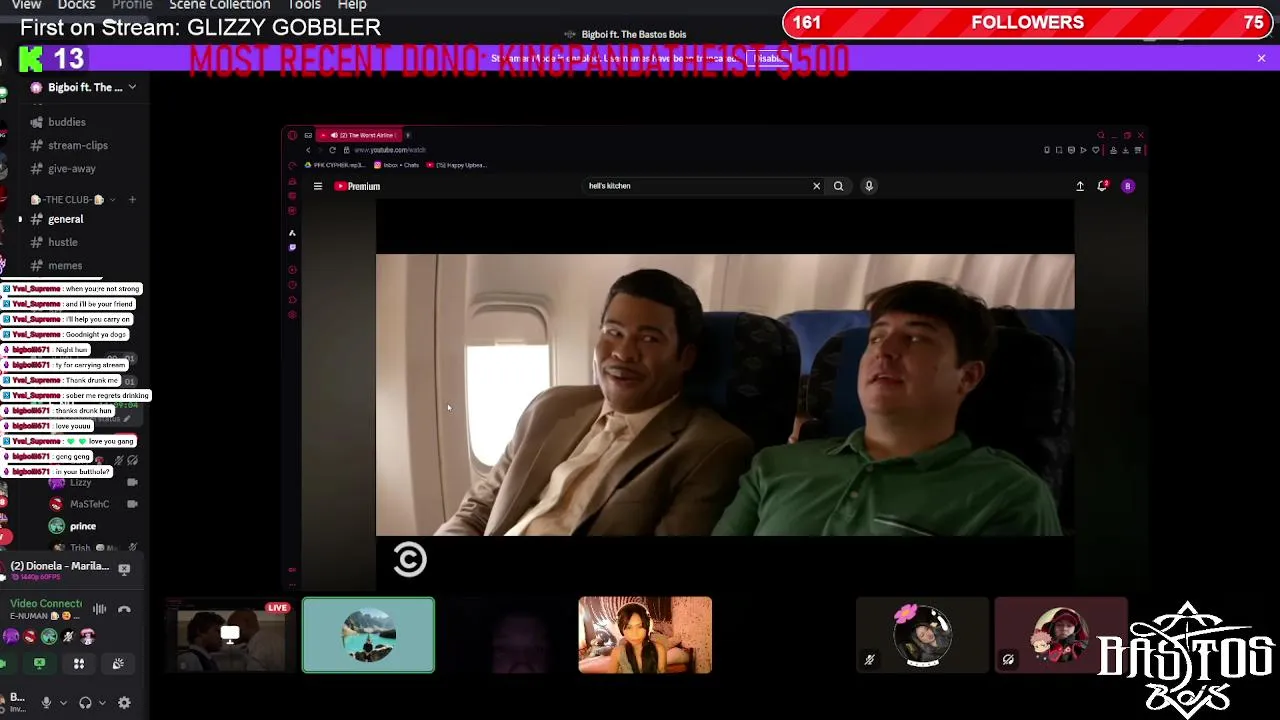The width and height of the screenshot is (1280, 720).
Task: Open the Profile menu
Action: coord(132,5)
